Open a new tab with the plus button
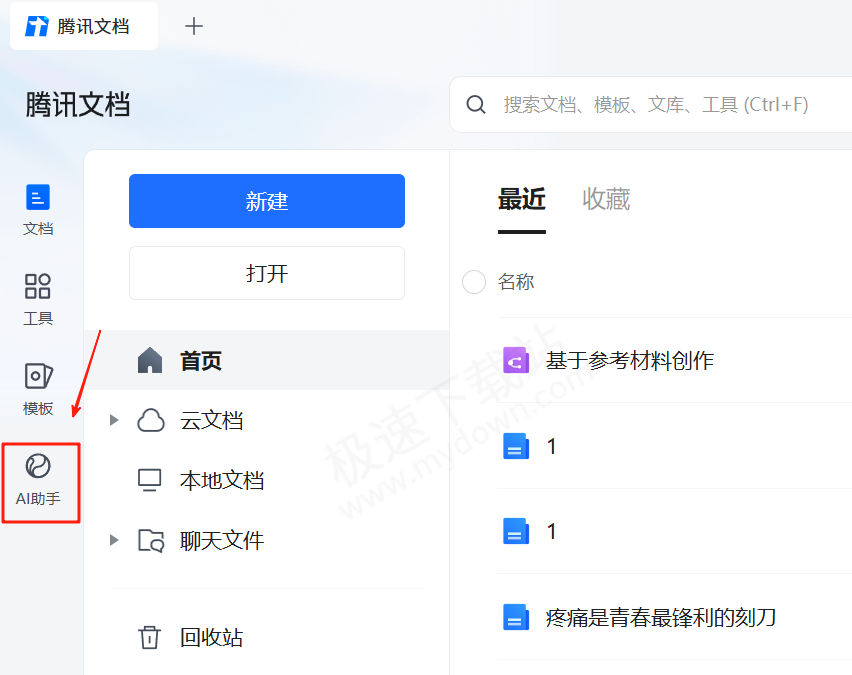The image size is (852, 675). pyautogui.click(x=193, y=26)
